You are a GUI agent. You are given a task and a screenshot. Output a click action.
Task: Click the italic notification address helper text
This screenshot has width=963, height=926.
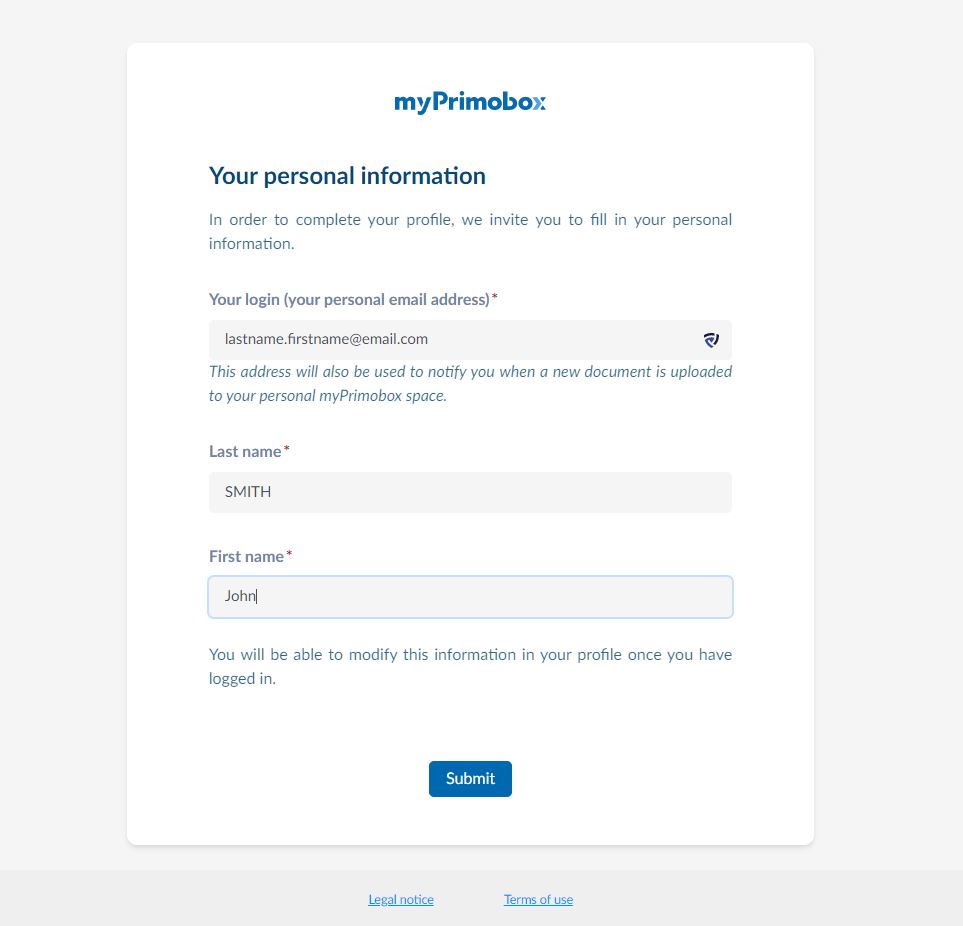click(x=470, y=383)
